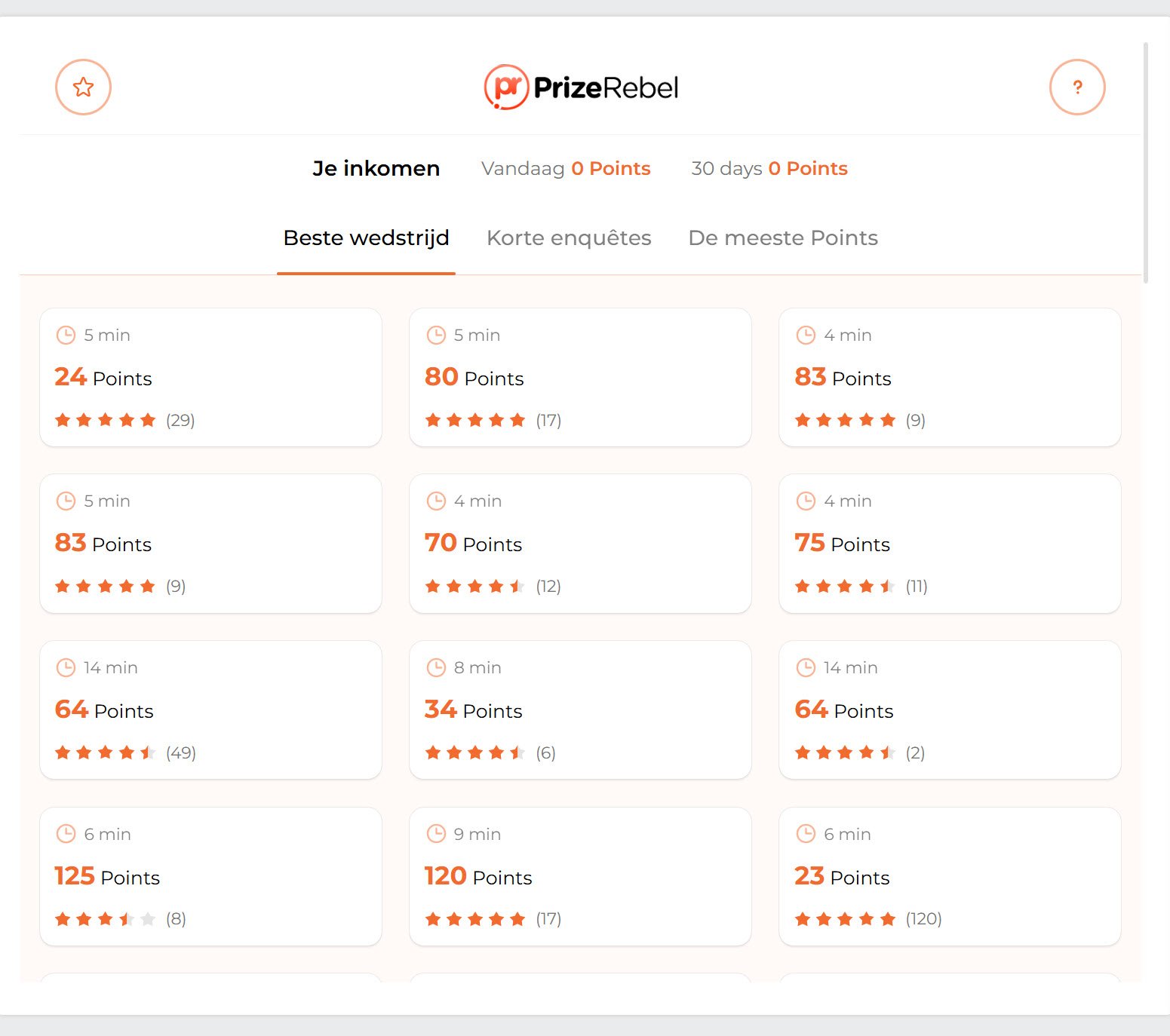The height and width of the screenshot is (1036, 1170).
Task: Click star rating of the 34 Points survey
Action: [x=475, y=752]
